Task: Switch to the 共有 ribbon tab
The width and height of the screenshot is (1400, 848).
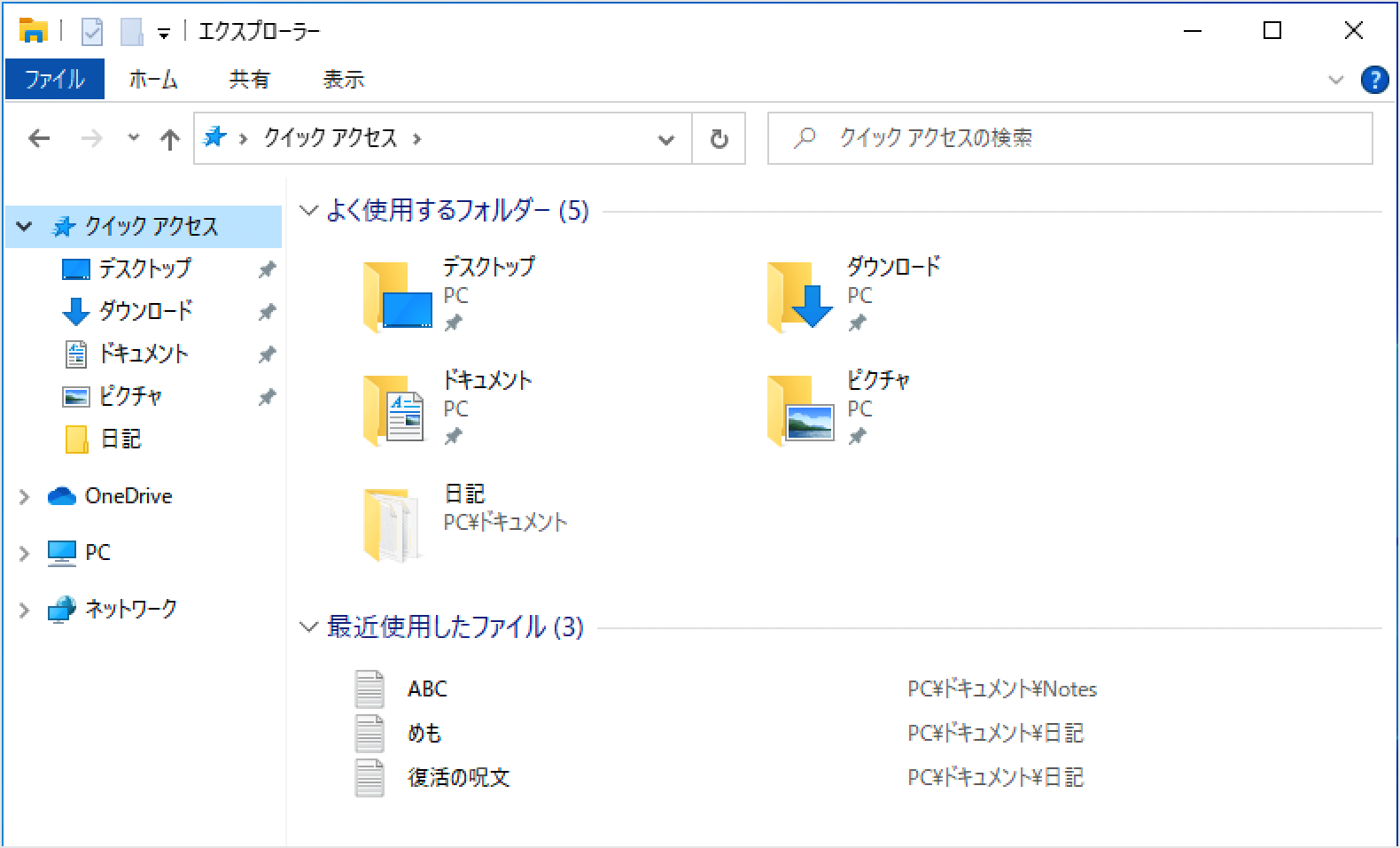Action: coord(249,79)
